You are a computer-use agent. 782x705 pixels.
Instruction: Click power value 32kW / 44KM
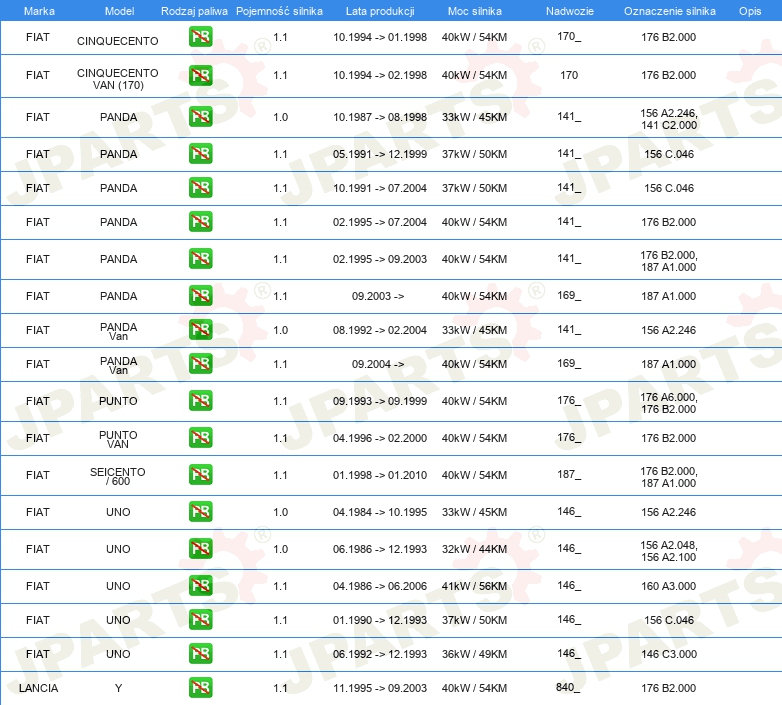pyautogui.click(x=474, y=549)
